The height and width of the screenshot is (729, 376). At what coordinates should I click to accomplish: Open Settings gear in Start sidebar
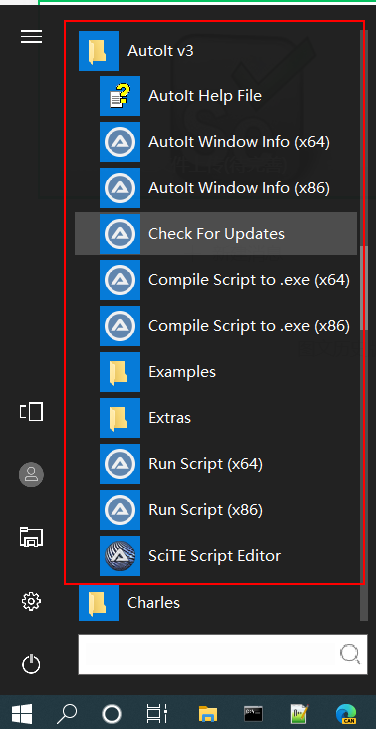point(32,602)
